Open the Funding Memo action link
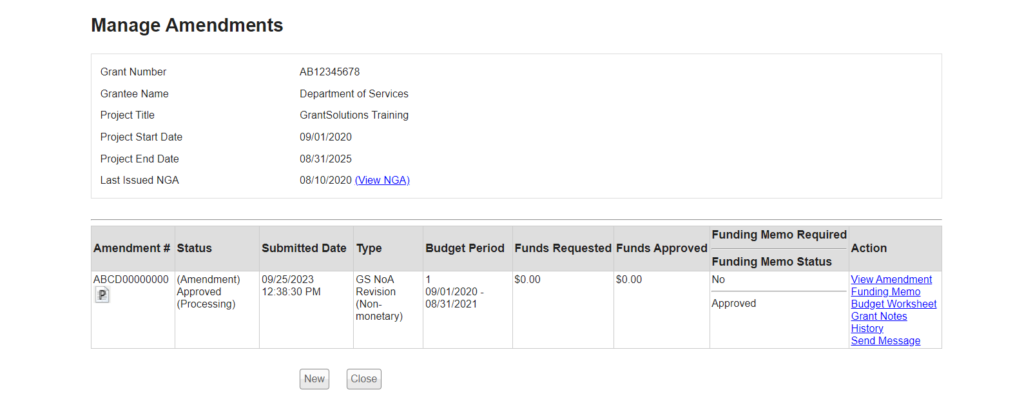The width and height of the screenshot is (1024, 401). click(x=885, y=292)
